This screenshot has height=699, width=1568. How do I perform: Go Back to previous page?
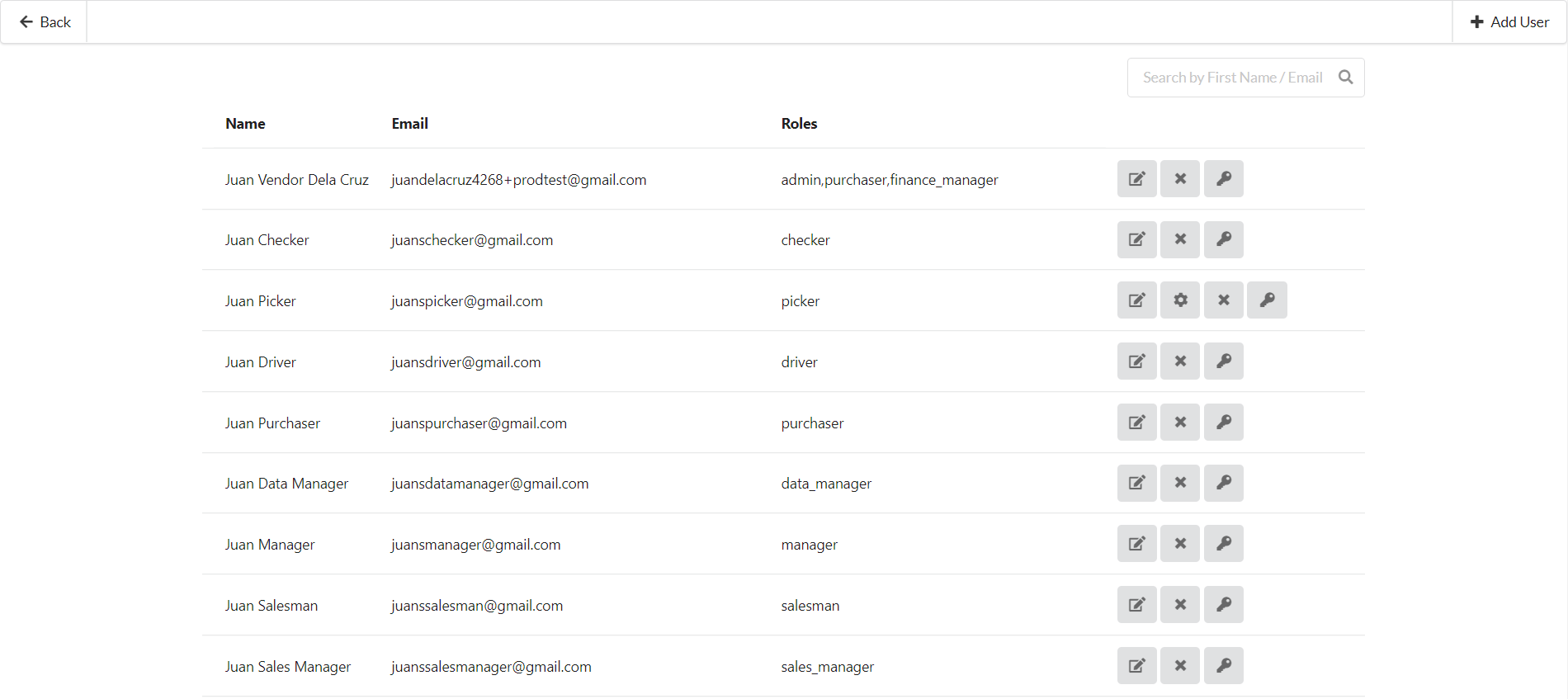(45, 22)
